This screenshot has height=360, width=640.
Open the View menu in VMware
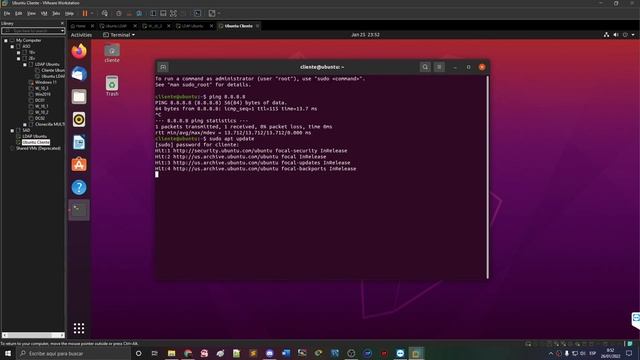(31, 13)
